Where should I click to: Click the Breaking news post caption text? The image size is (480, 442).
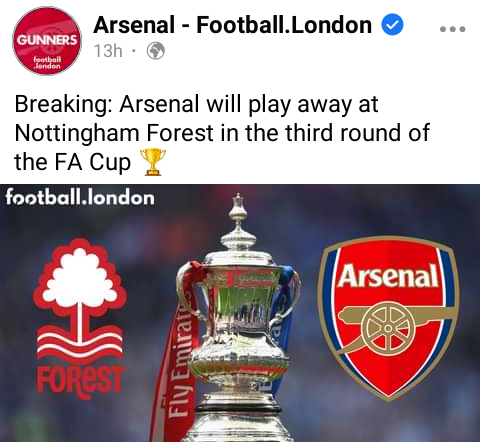(x=222, y=133)
